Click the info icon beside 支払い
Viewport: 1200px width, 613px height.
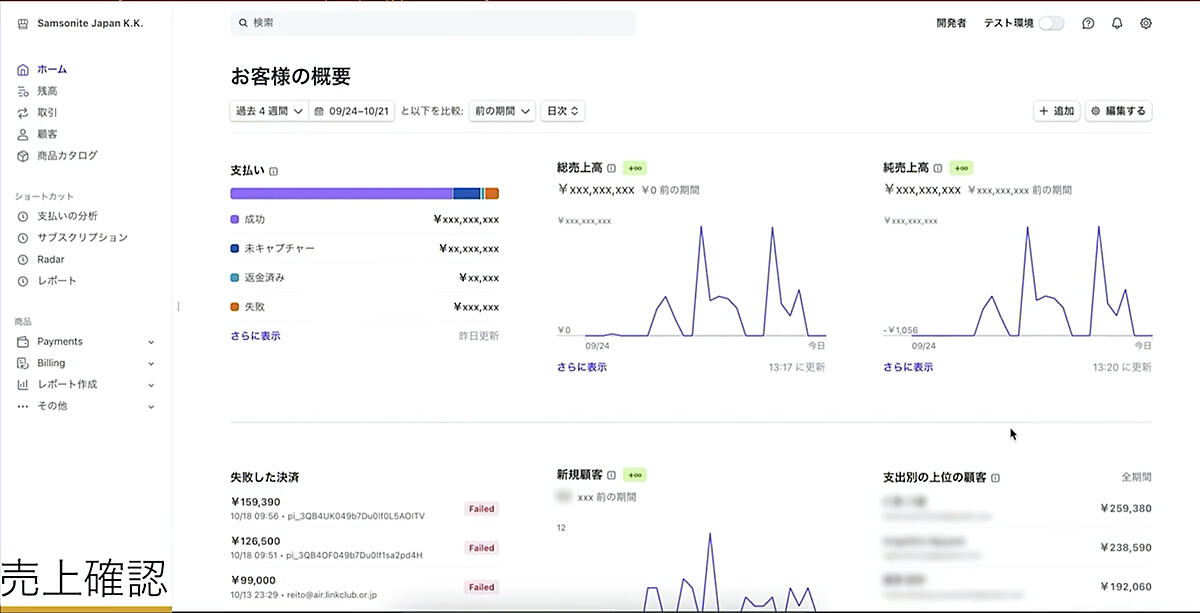tap(274, 171)
